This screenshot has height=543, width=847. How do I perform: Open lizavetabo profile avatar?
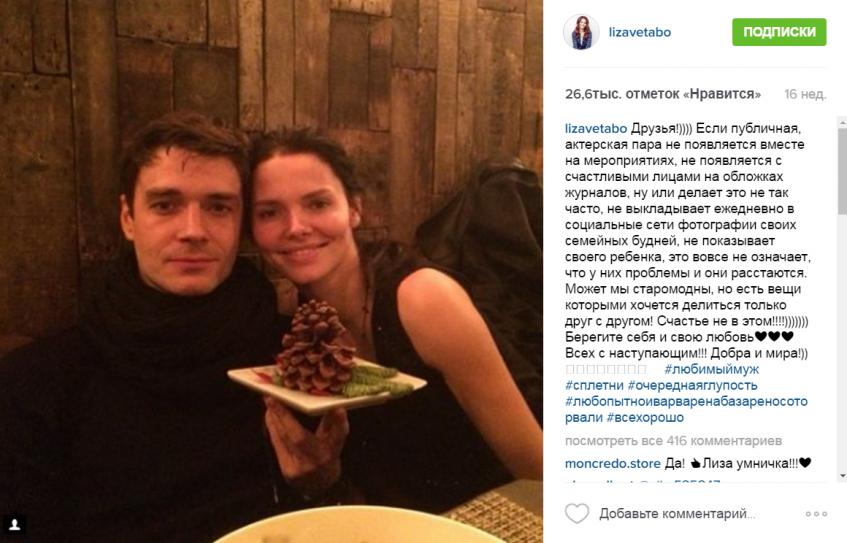pyautogui.click(x=581, y=32)
